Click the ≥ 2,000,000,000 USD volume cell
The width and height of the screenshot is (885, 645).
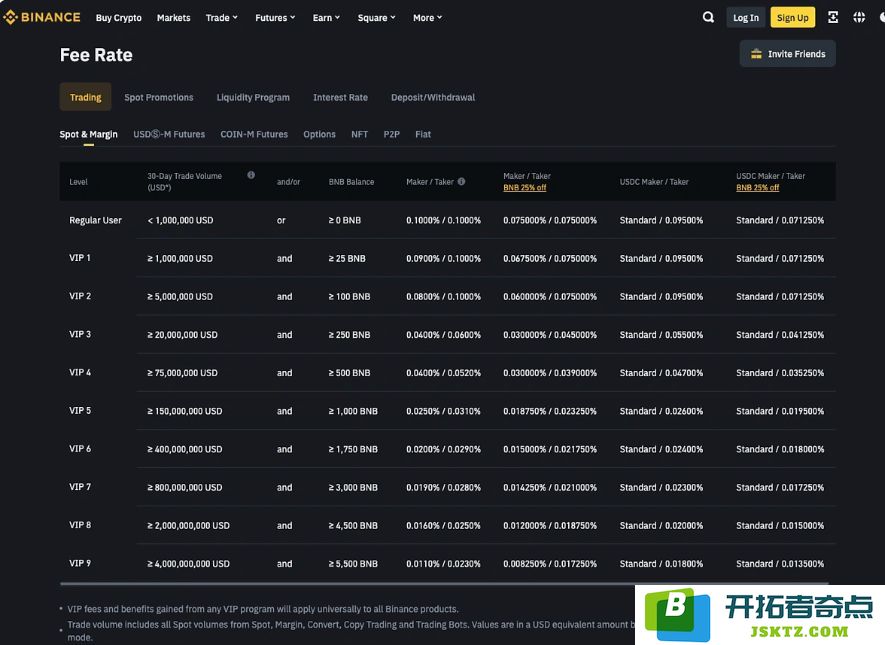(189, 525)
